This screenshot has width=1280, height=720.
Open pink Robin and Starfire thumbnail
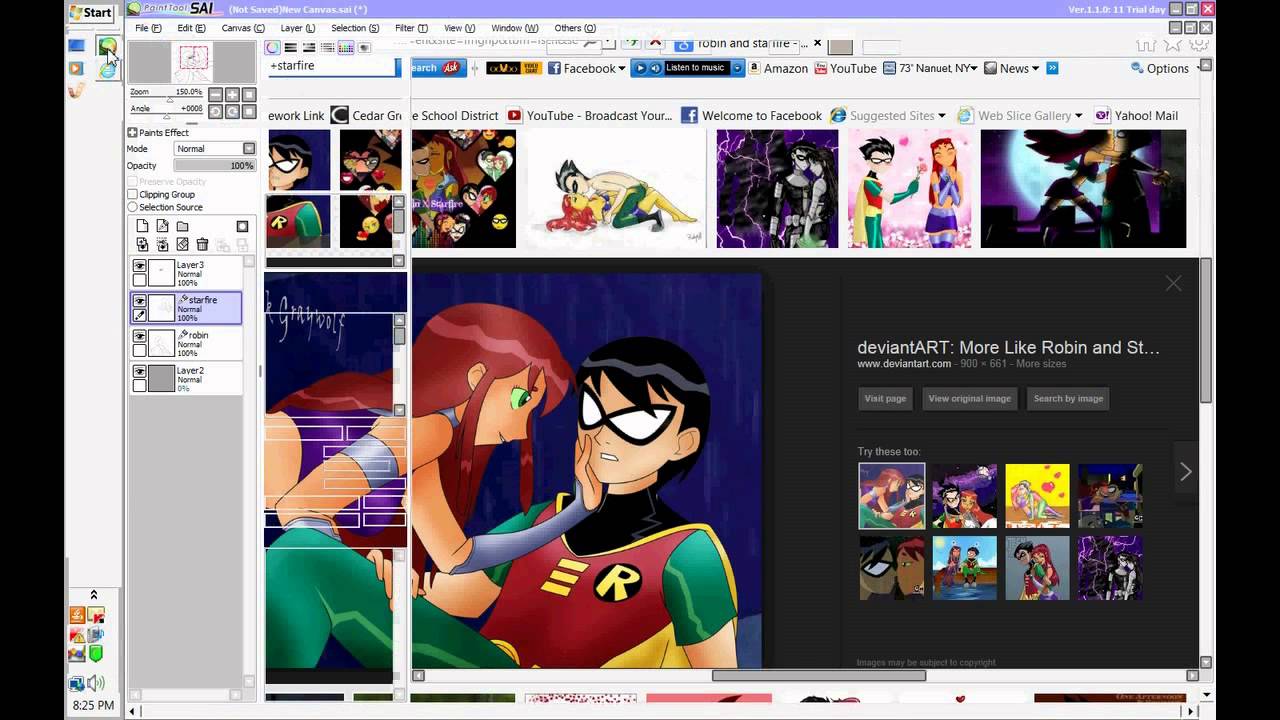(x=909, y=189)
